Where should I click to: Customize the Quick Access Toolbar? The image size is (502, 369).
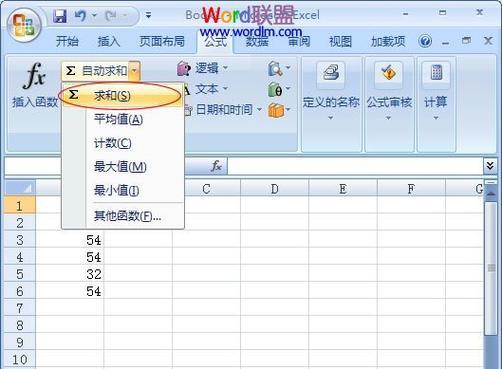[x=148, y=15]
